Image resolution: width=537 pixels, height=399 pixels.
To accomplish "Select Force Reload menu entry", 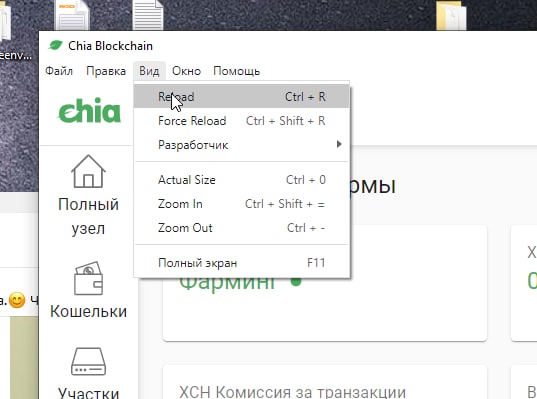I will [x=241, y=121].
